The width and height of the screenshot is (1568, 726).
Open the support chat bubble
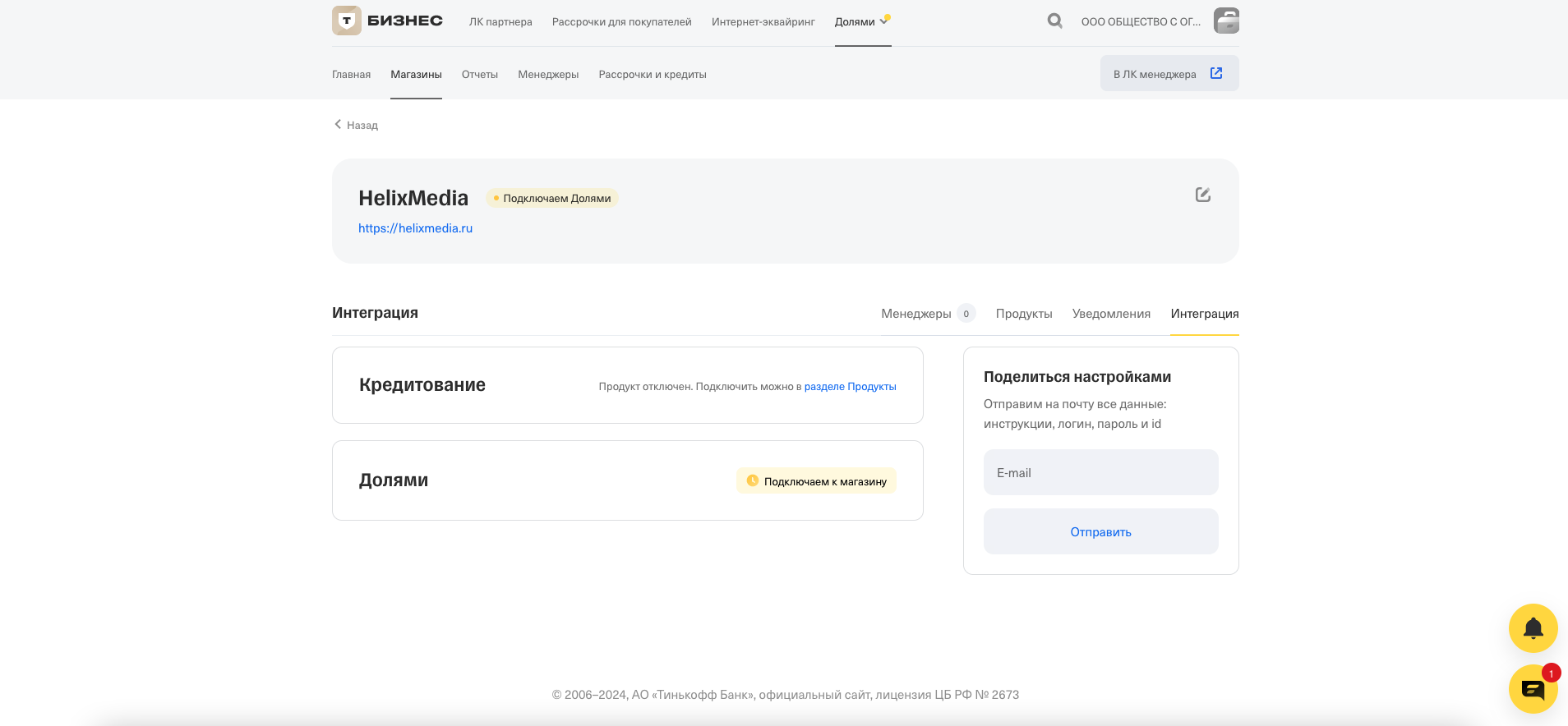click(x=1533, y=689)
